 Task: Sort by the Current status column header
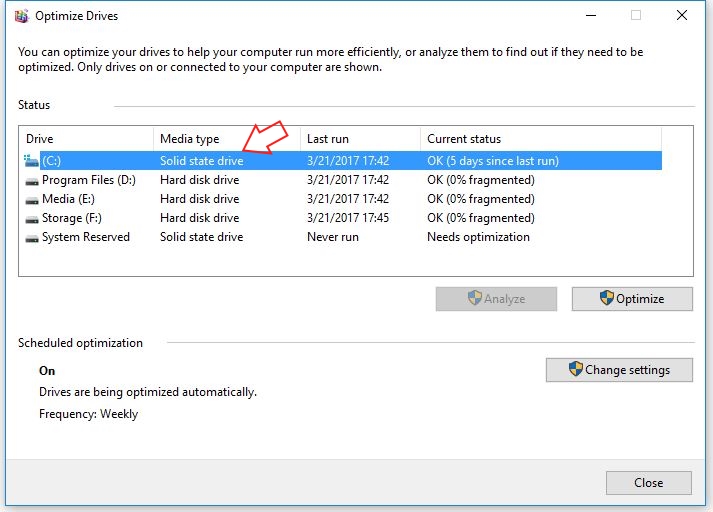pos(541,139)
